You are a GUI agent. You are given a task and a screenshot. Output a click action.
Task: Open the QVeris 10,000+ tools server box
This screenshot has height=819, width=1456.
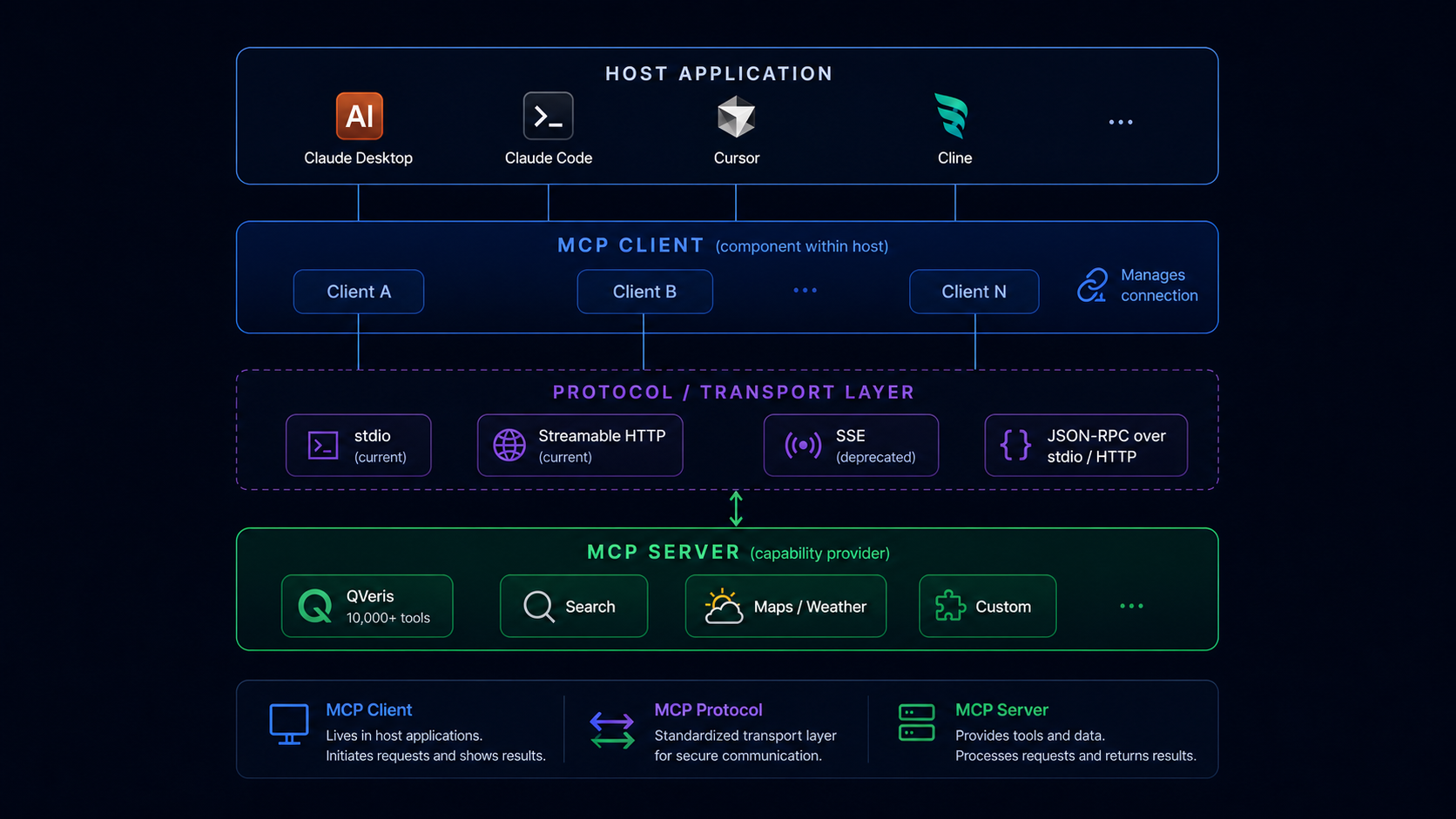click(x=367, y=606)
